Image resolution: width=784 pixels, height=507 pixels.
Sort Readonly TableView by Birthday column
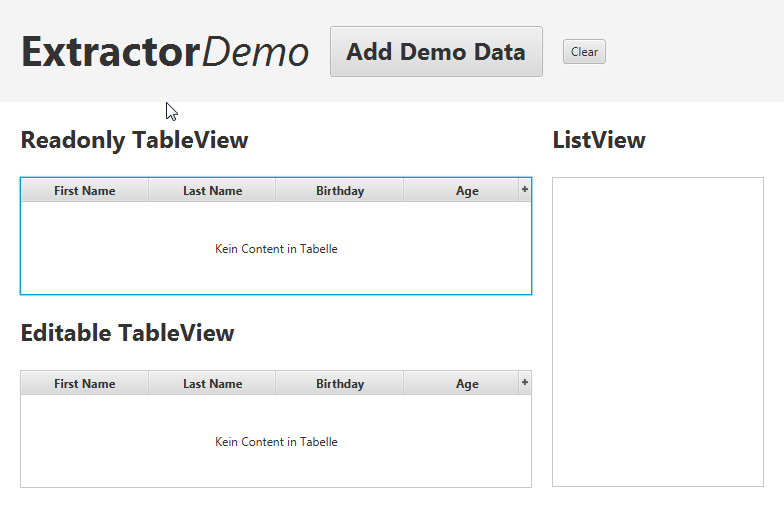click(x=340, y=190)
